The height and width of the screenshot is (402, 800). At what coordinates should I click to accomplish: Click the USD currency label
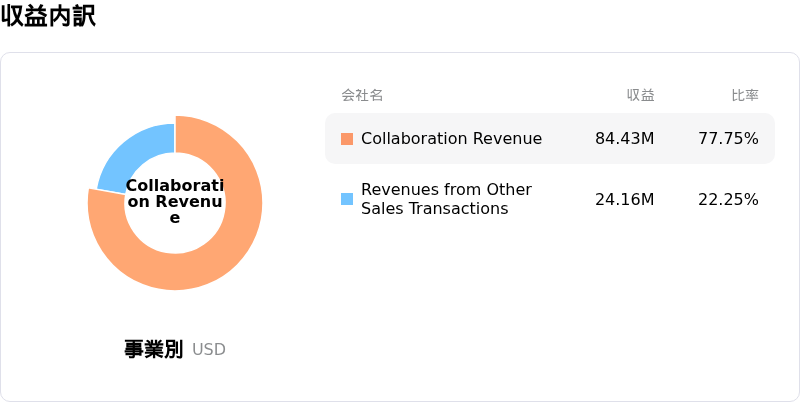209,350
